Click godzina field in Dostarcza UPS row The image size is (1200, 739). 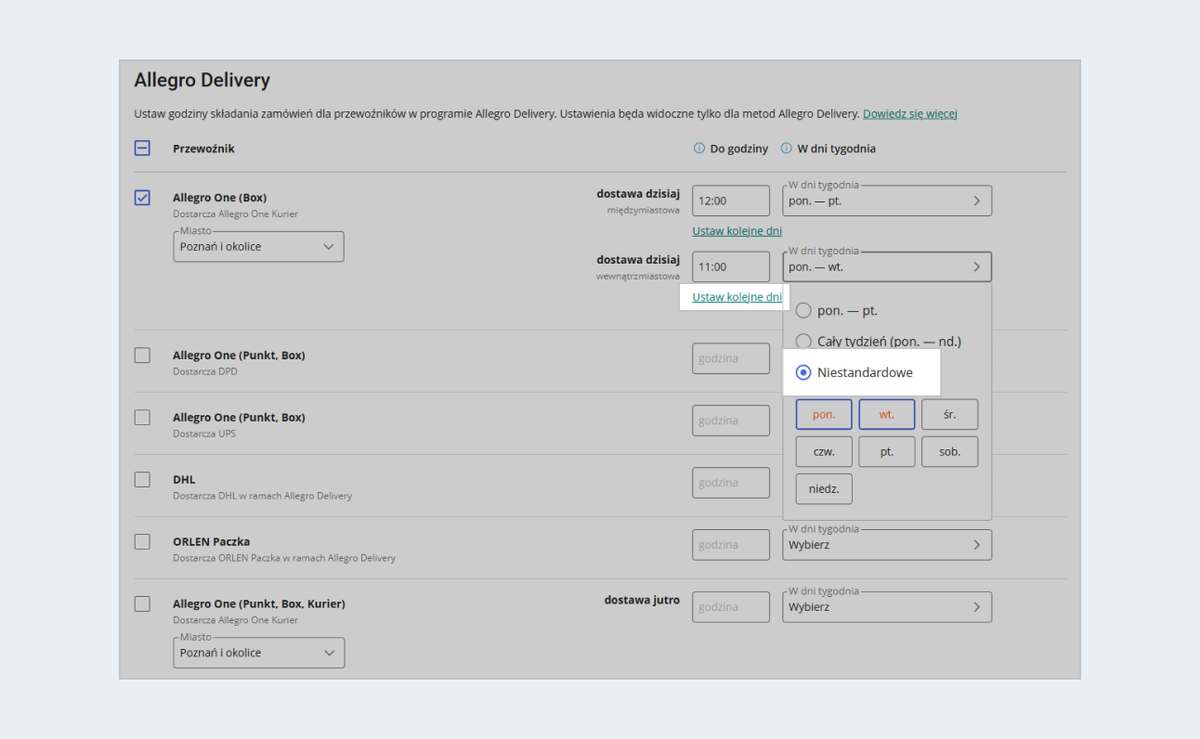click(731, 420)
